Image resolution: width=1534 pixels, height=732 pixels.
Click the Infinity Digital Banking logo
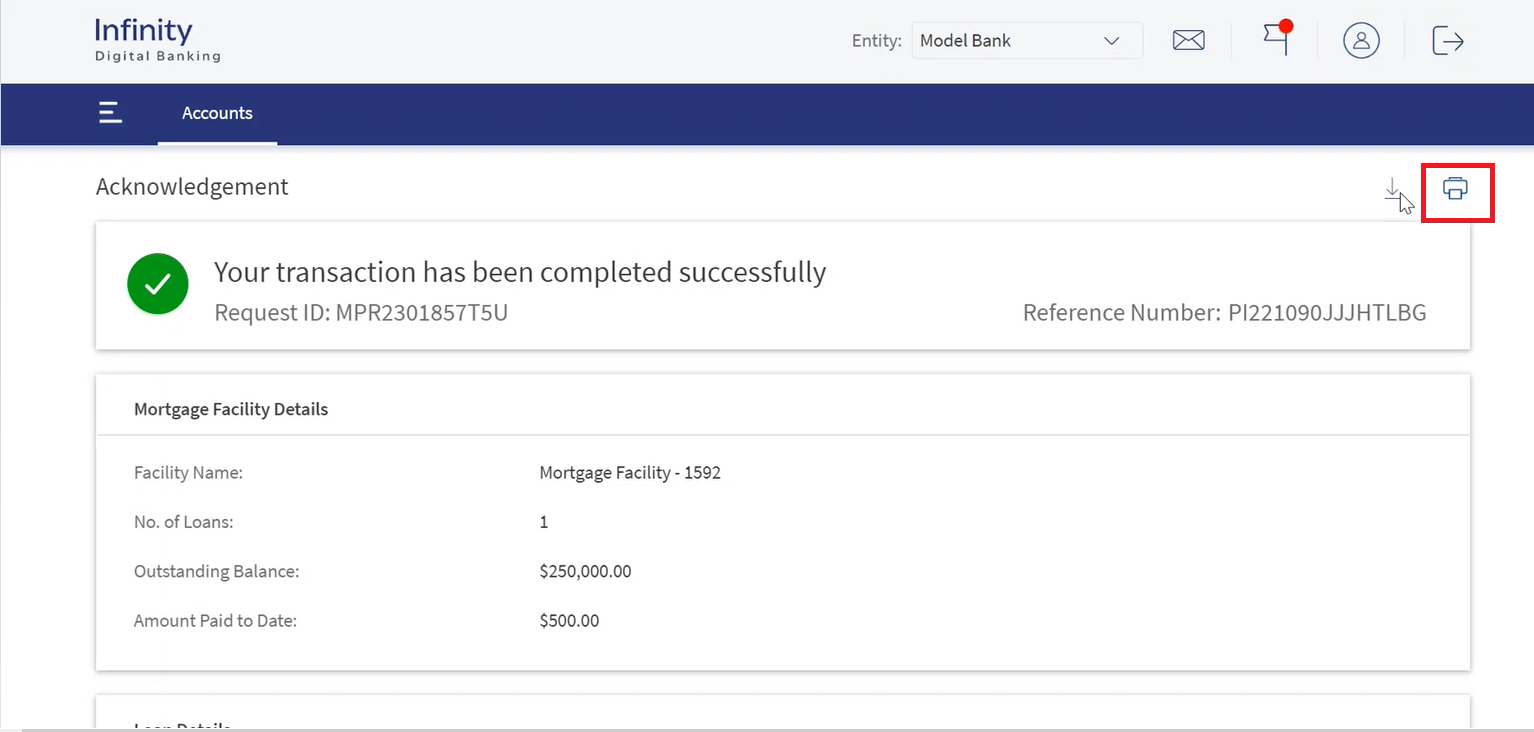(157, 41)
